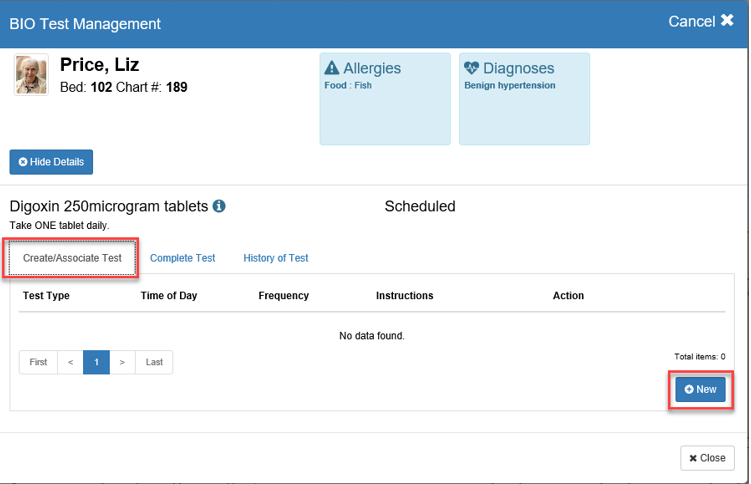Sort by Test Type column header
The height and width of the screenshot is (484, 751).
pyautogui.click(x=46, y=296)
